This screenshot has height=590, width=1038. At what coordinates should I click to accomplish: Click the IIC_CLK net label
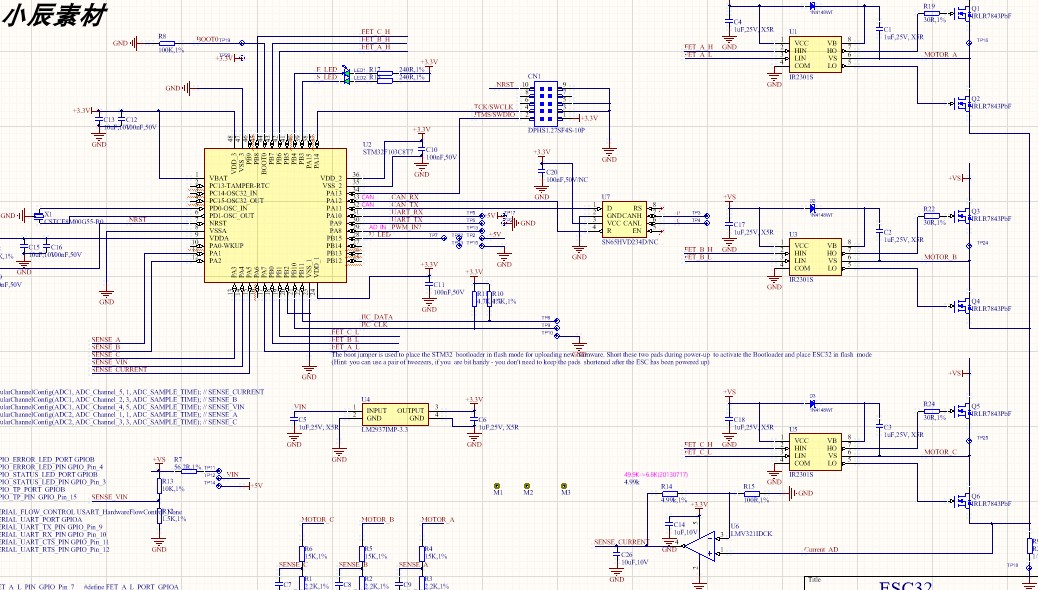point(374,324)
